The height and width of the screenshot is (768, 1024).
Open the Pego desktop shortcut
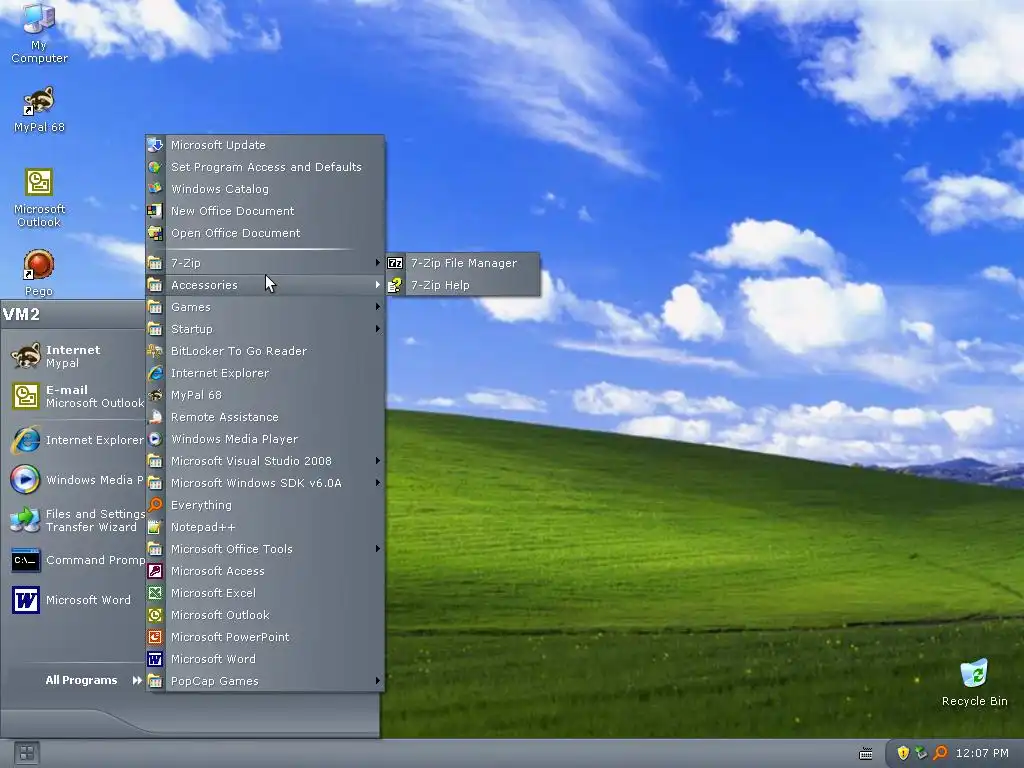coord(39,272)
